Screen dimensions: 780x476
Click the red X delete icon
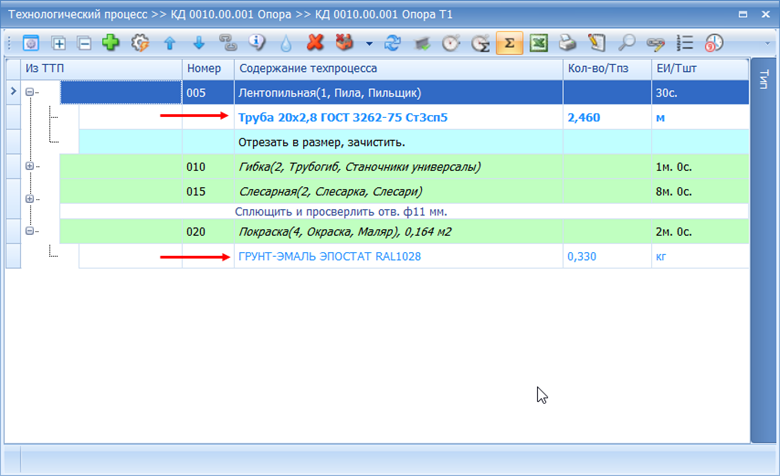coord(316,43)
